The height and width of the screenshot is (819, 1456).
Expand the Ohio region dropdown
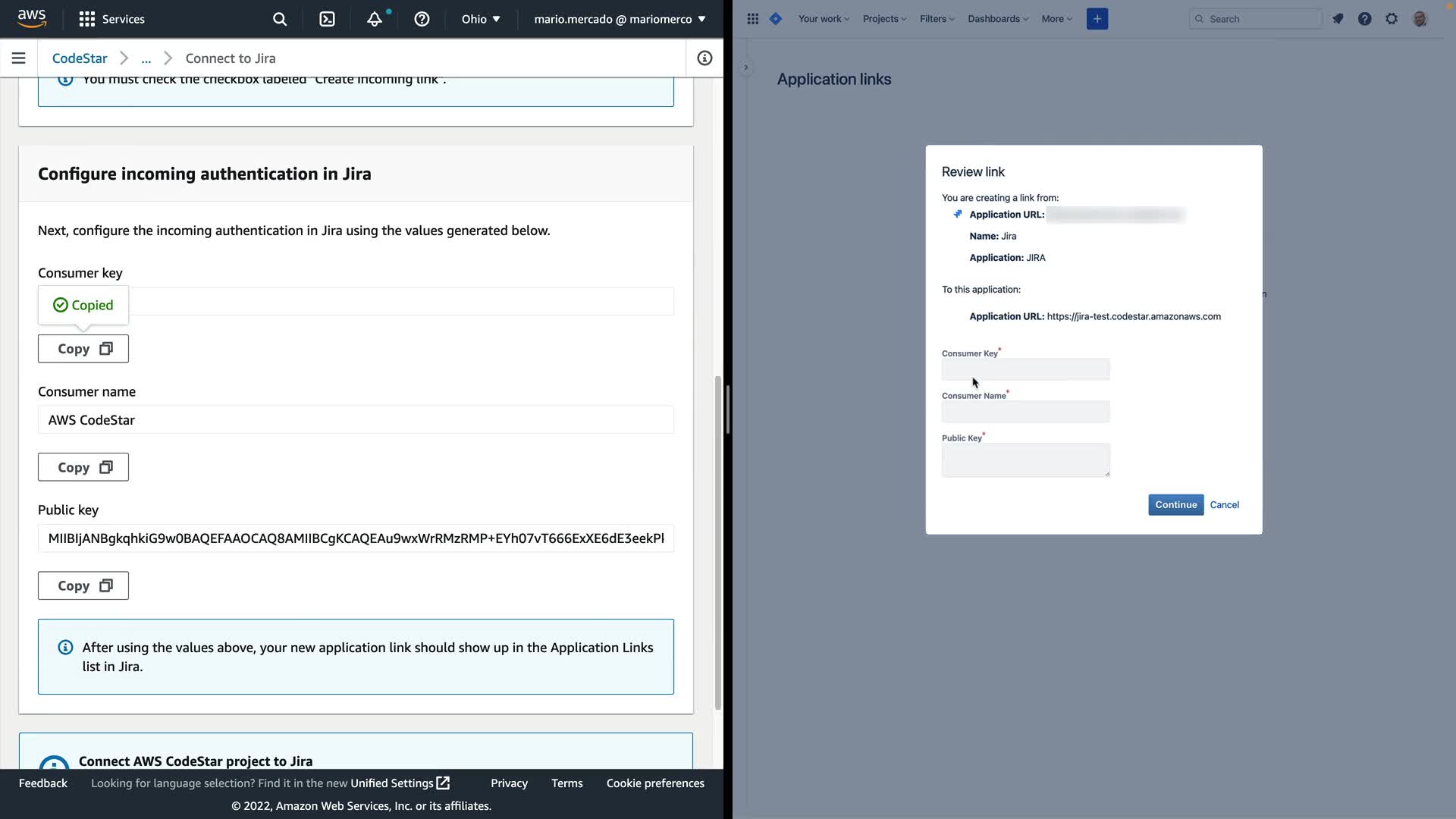(x=481, y=19)
